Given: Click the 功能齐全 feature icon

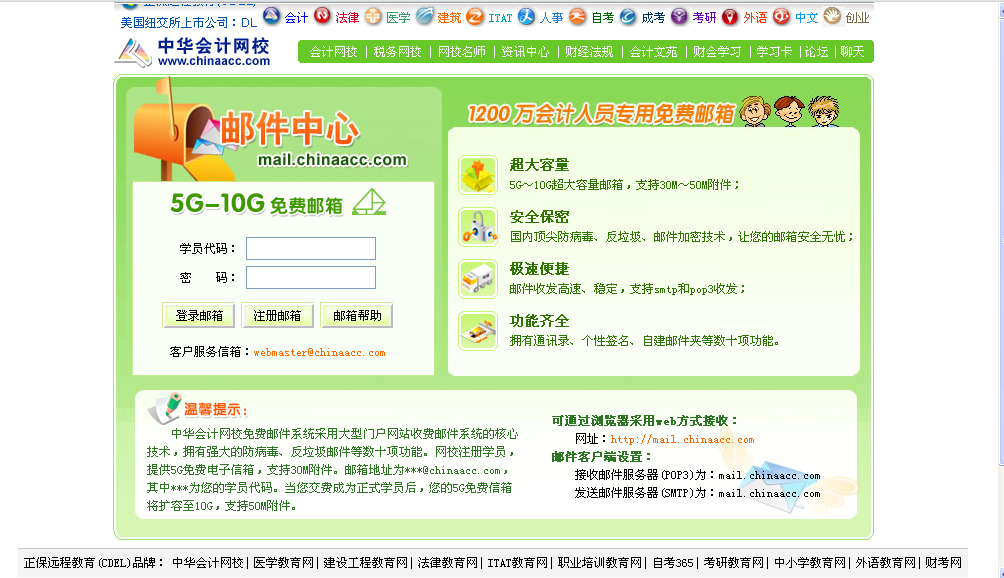Looking at the screenshot, I should click(x=478, y=330).
